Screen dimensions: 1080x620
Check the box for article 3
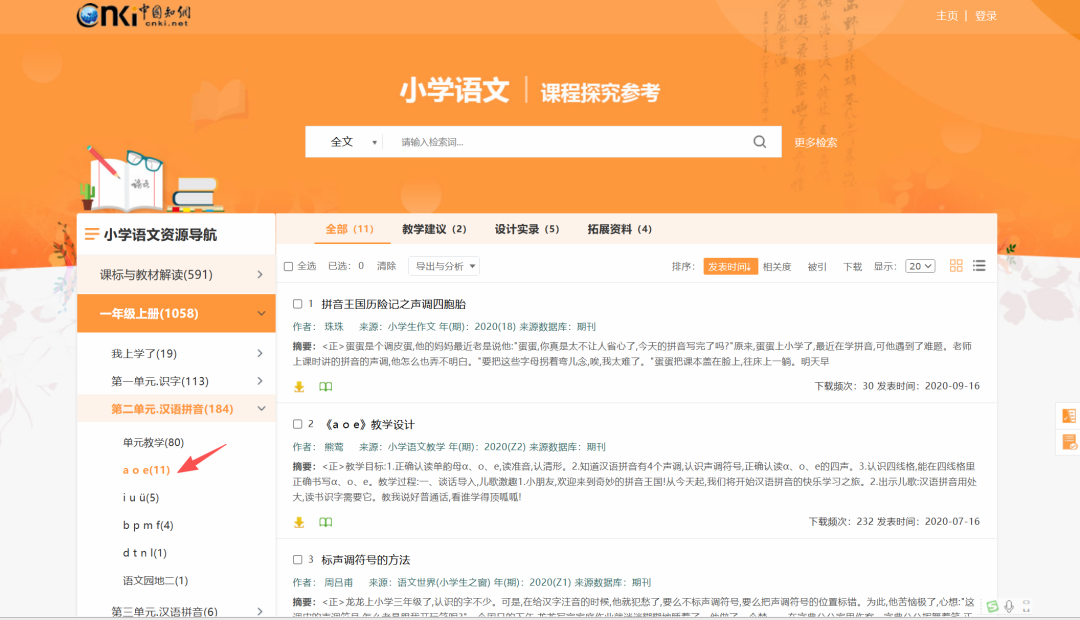coord(298,560)
